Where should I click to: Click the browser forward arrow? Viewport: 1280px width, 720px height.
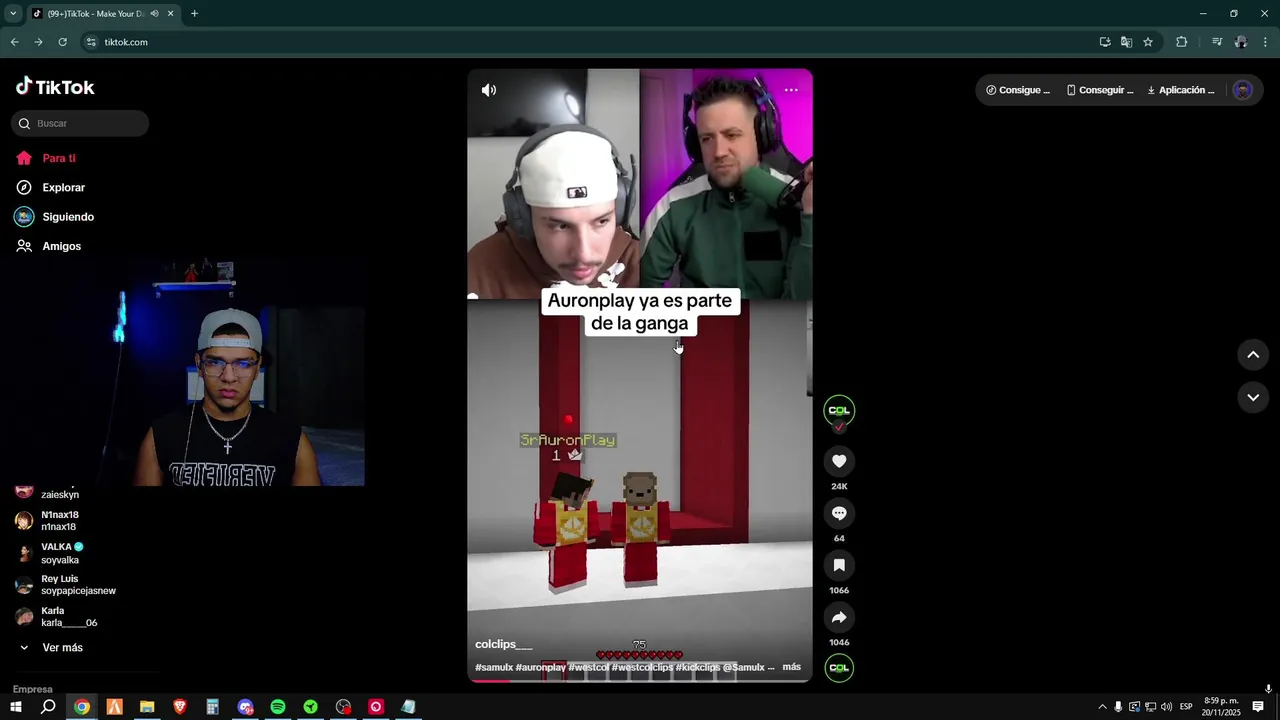pyautogui.click(x=38, y=42)
